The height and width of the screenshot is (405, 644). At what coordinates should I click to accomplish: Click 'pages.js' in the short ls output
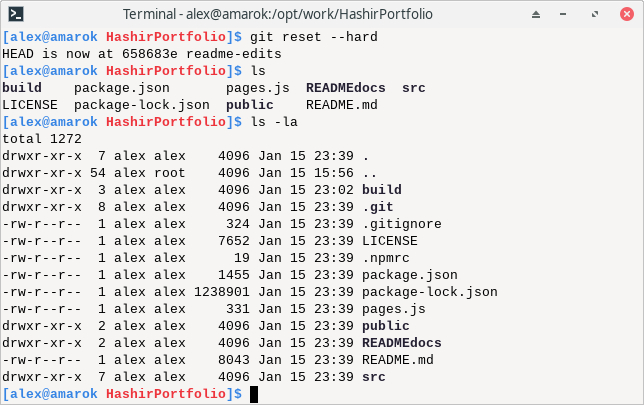pos(258,88)
